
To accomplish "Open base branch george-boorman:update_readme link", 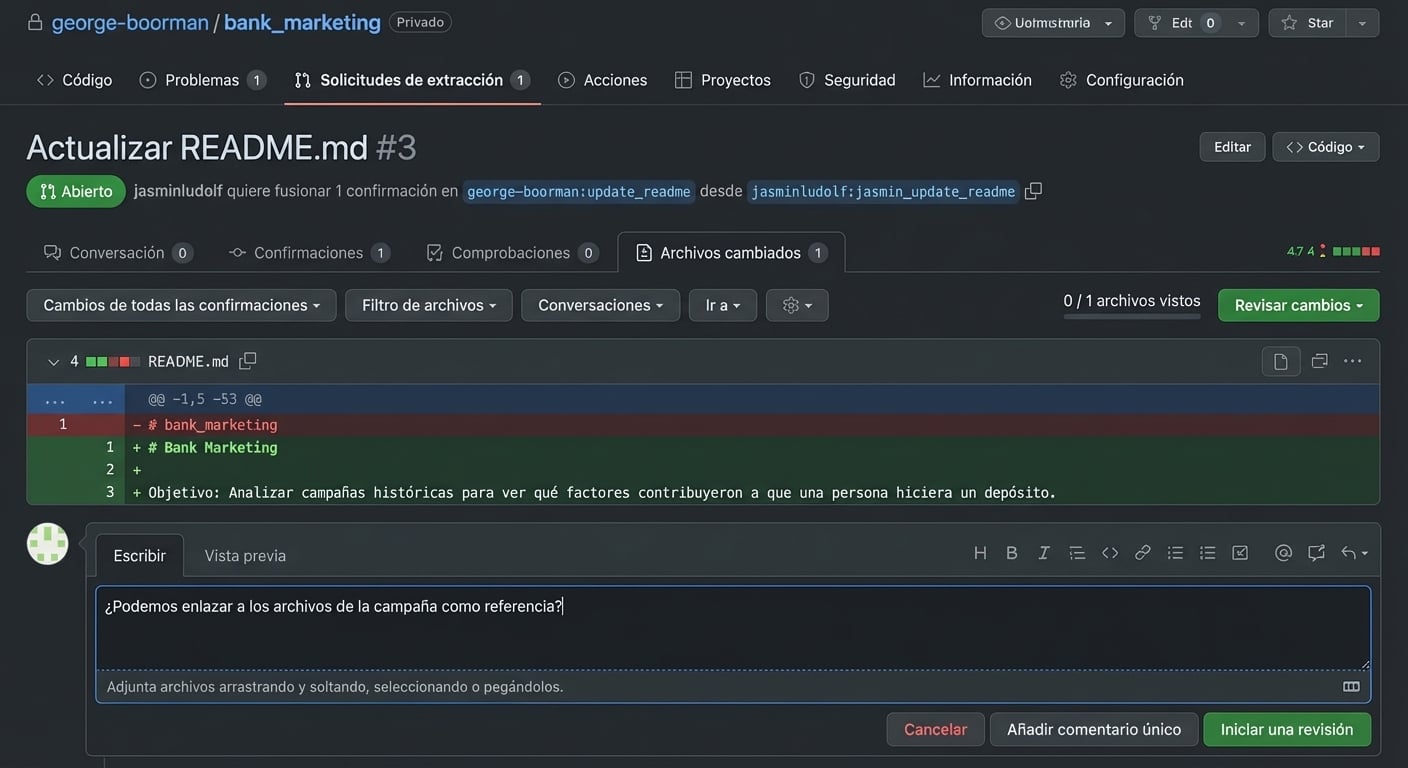I will (579, 192).
